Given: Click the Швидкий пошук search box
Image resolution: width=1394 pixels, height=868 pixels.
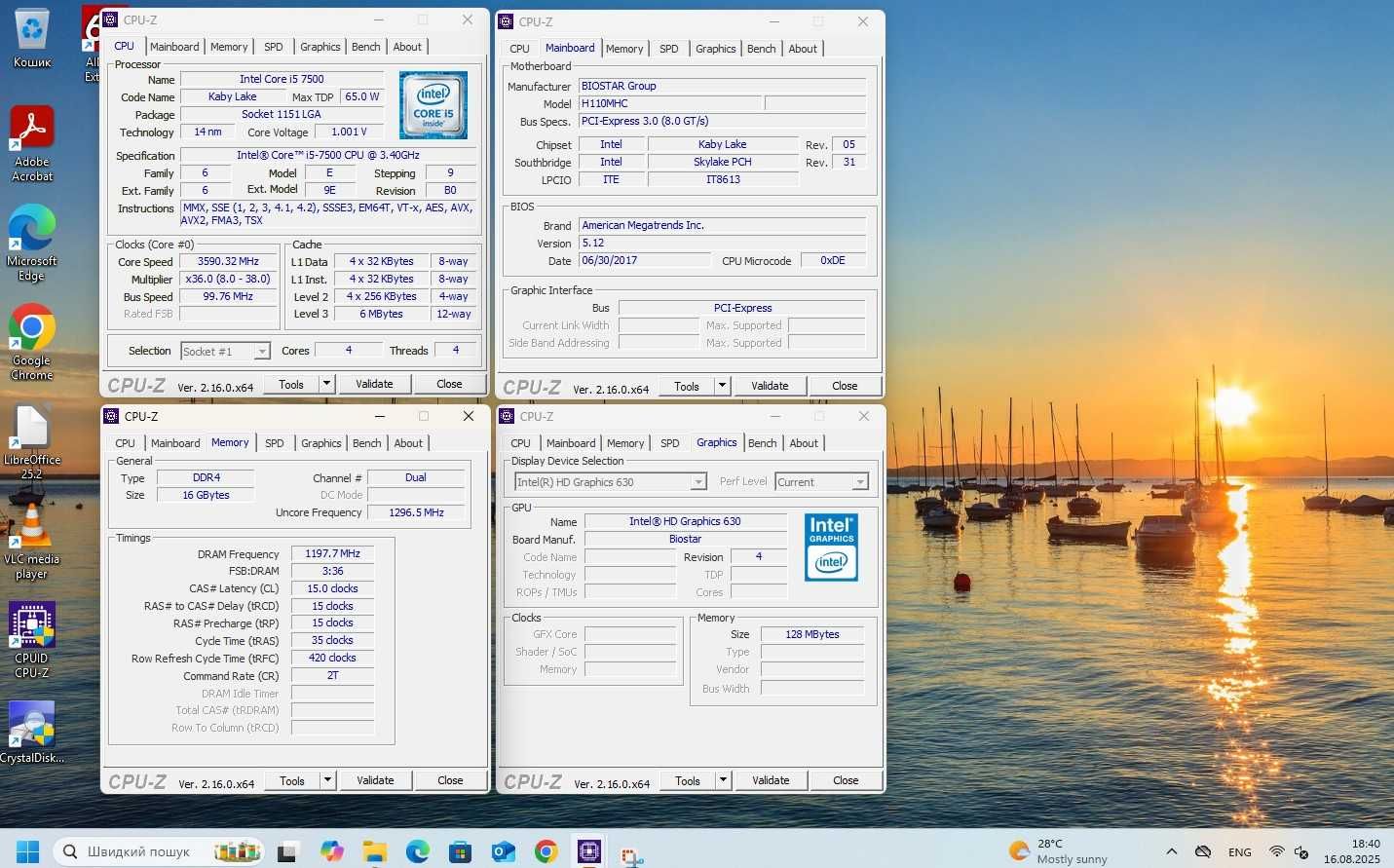Looking at the screenshot, I should [159, 851].
